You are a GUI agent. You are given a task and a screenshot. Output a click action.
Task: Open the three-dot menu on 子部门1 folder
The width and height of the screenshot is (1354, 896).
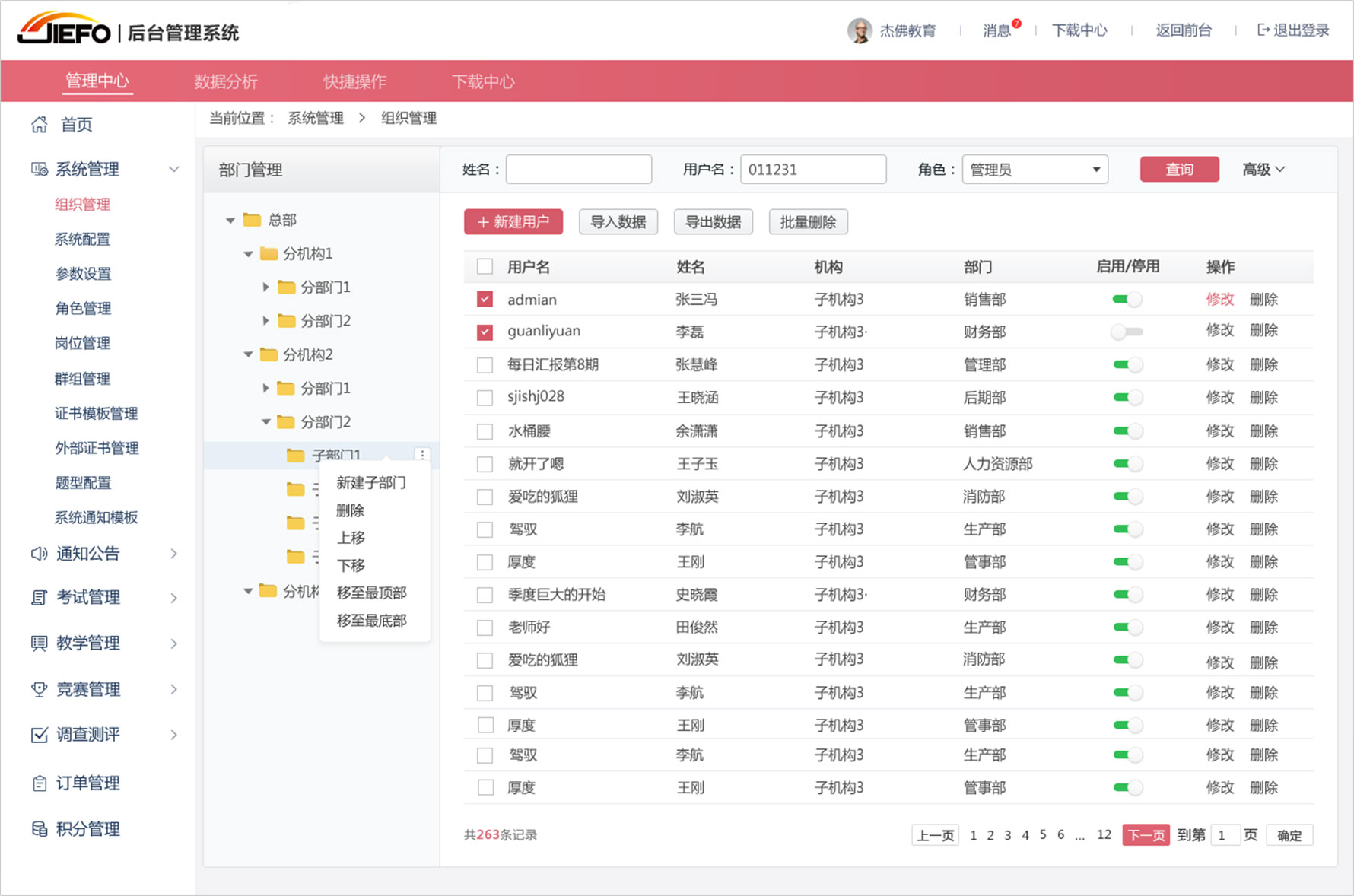(x=424, y=454)
